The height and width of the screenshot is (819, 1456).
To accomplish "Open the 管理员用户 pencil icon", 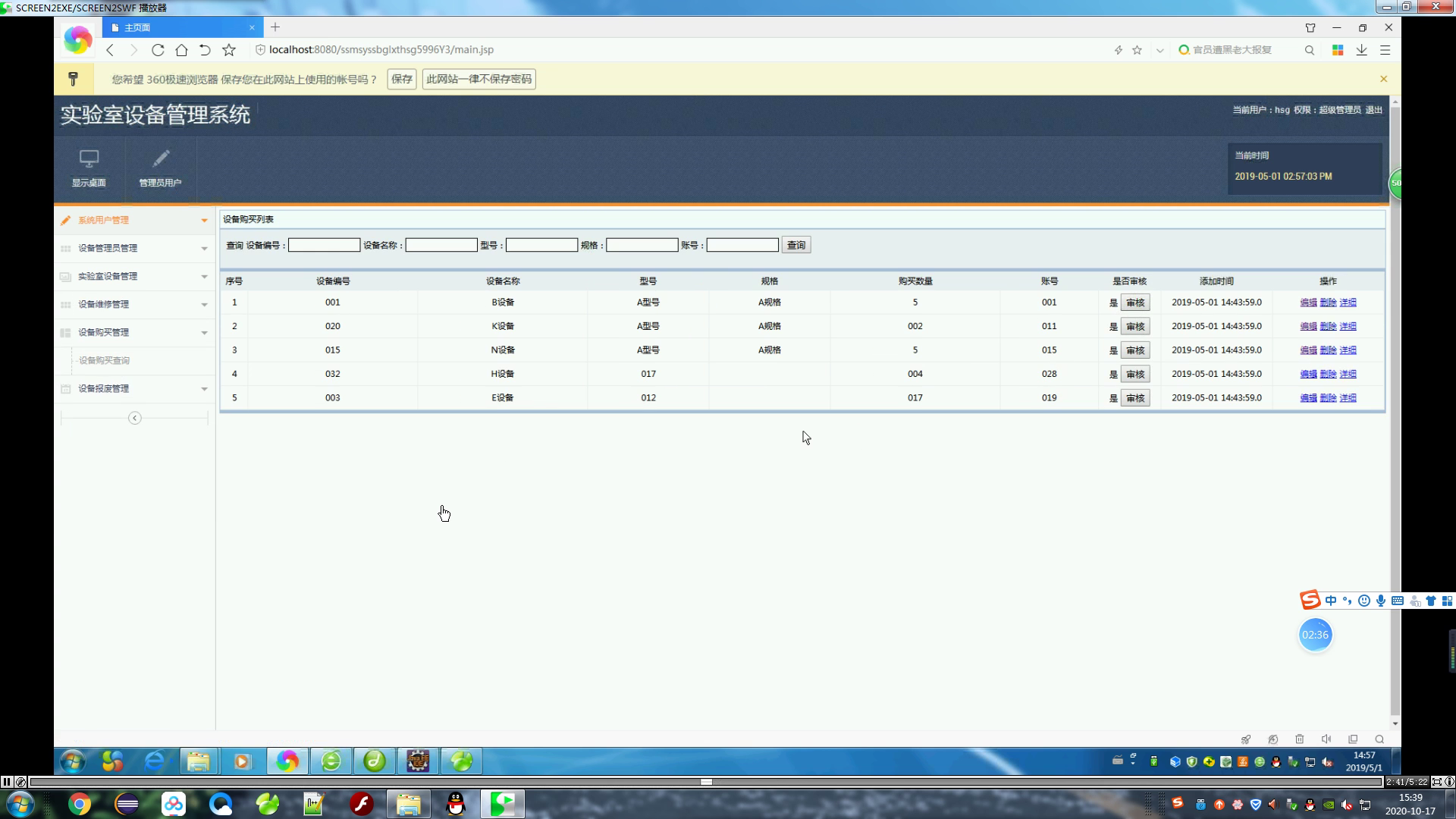I will pyautogui.click(x=160, y=158).
